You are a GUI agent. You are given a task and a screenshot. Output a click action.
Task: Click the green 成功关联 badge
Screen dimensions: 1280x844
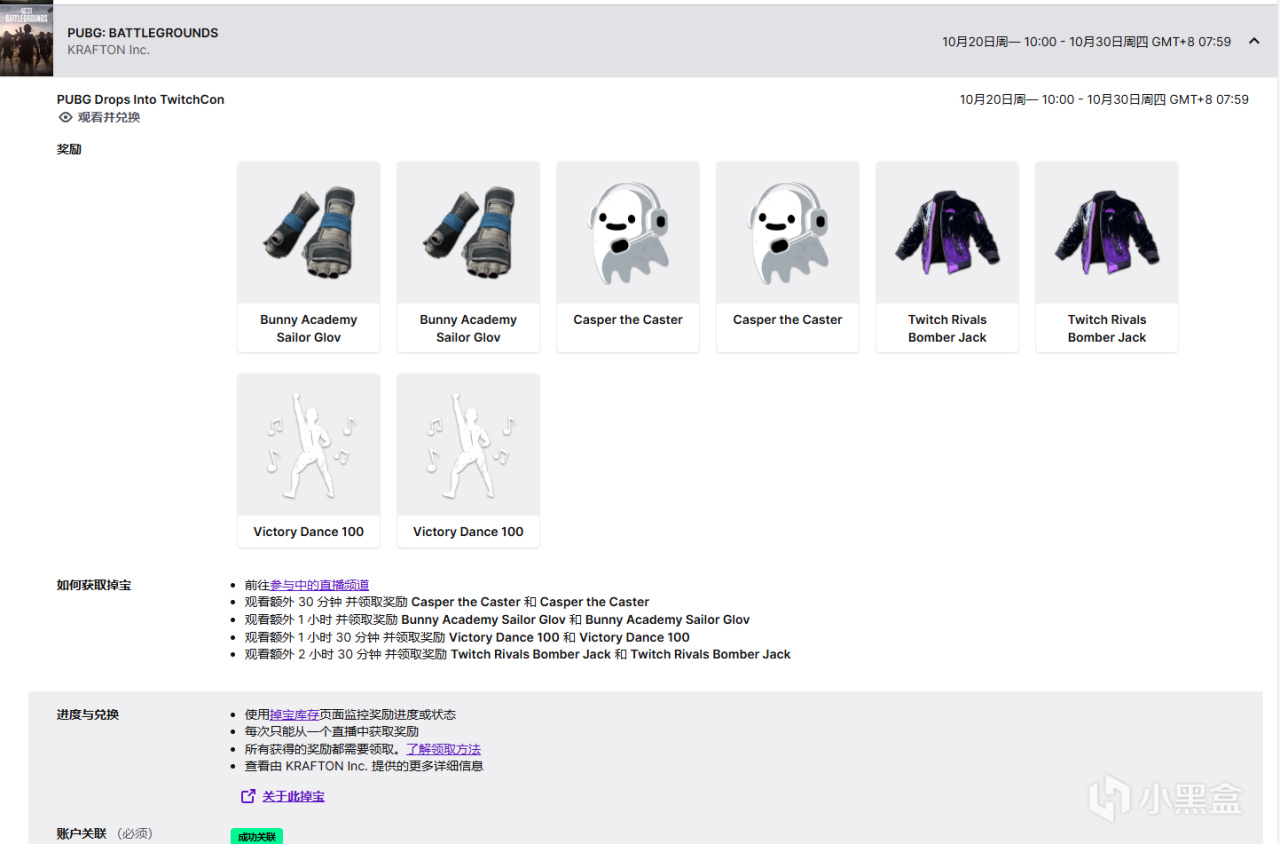coord(257,836)
